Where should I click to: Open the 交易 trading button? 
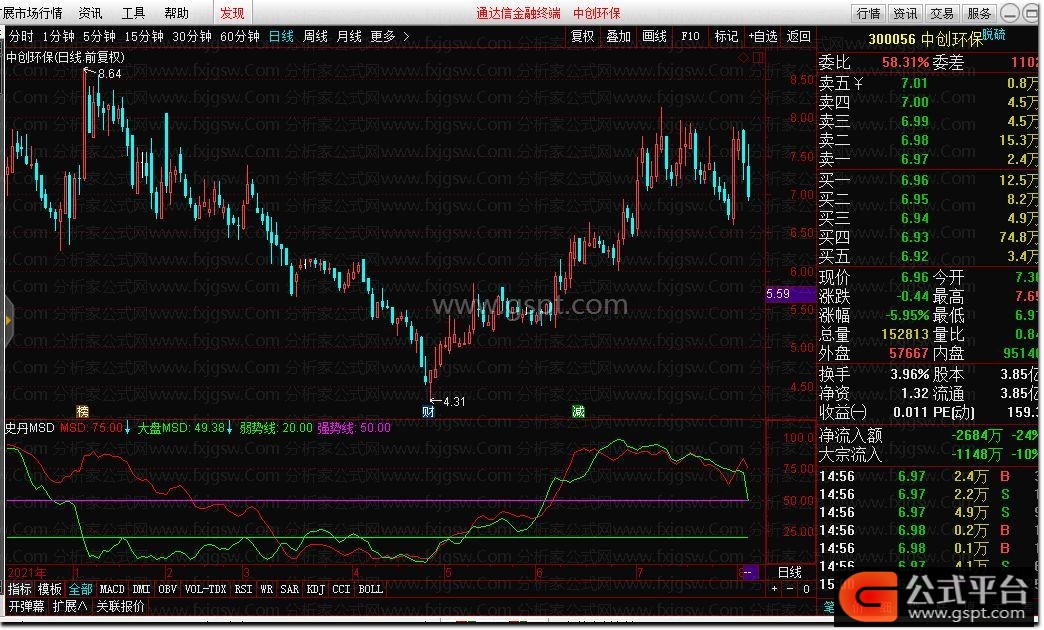pyautogui.click(x=942, y=13)
